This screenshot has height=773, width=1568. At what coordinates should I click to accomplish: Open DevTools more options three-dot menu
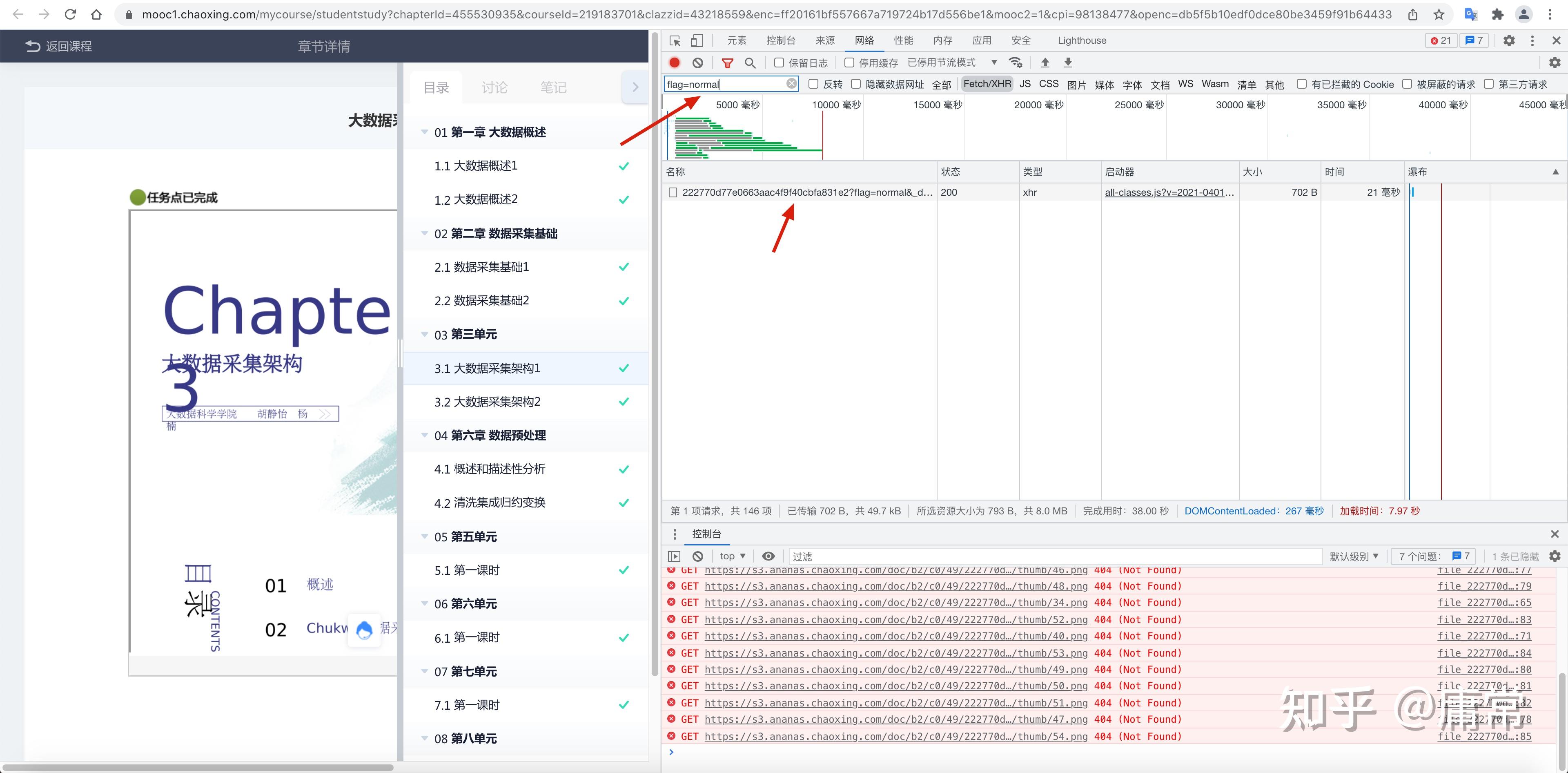1532,41
